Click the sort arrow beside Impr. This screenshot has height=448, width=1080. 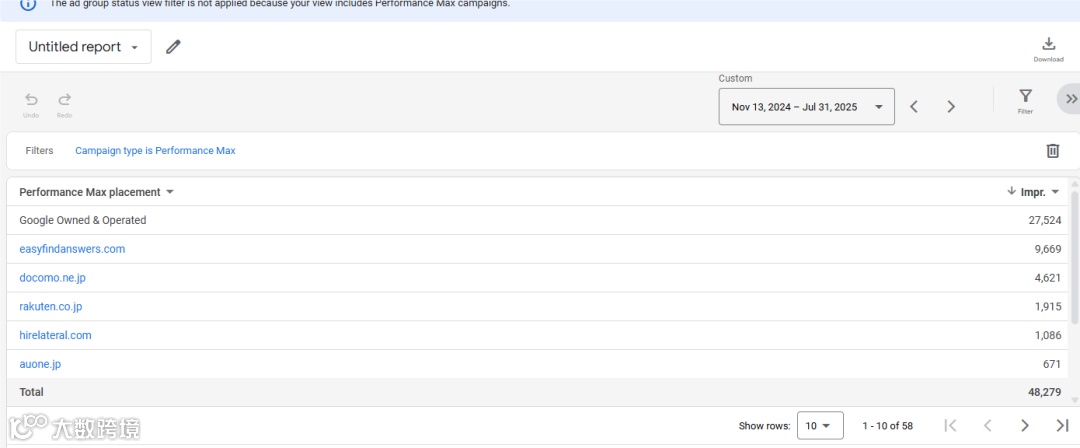pos(1011,192)
